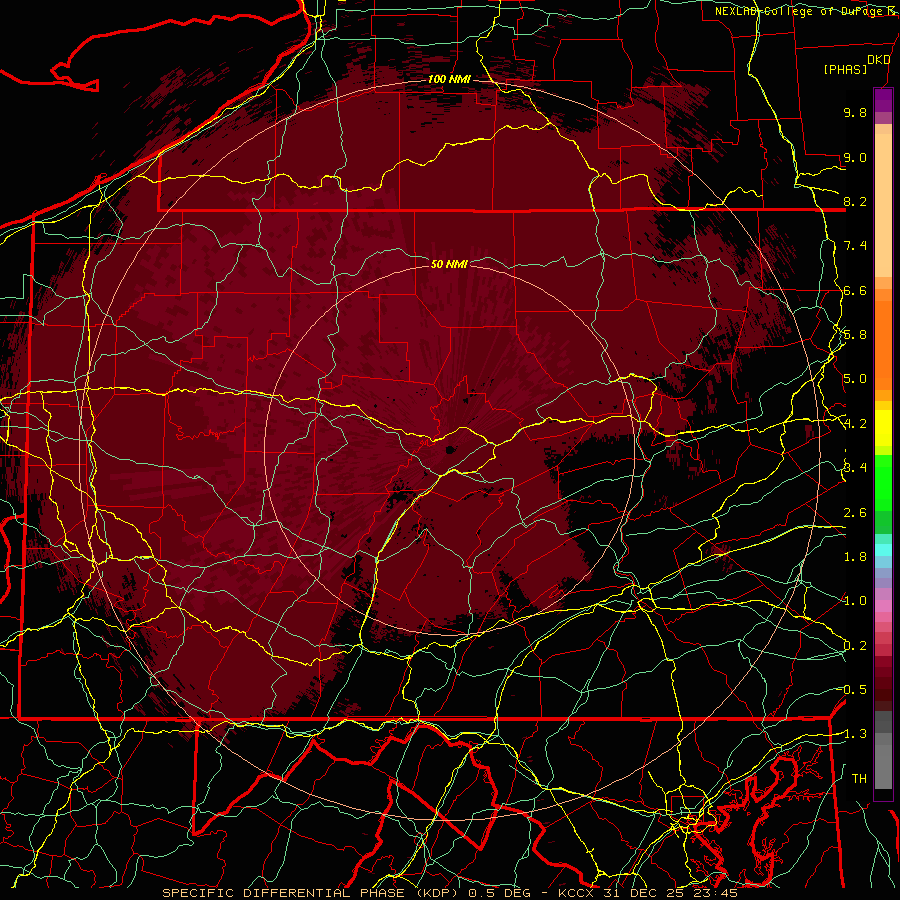Click the 1.3 legend value near the bottom
Image resolution: width=900 pixels, height=900 pixels.
[855, 734]
